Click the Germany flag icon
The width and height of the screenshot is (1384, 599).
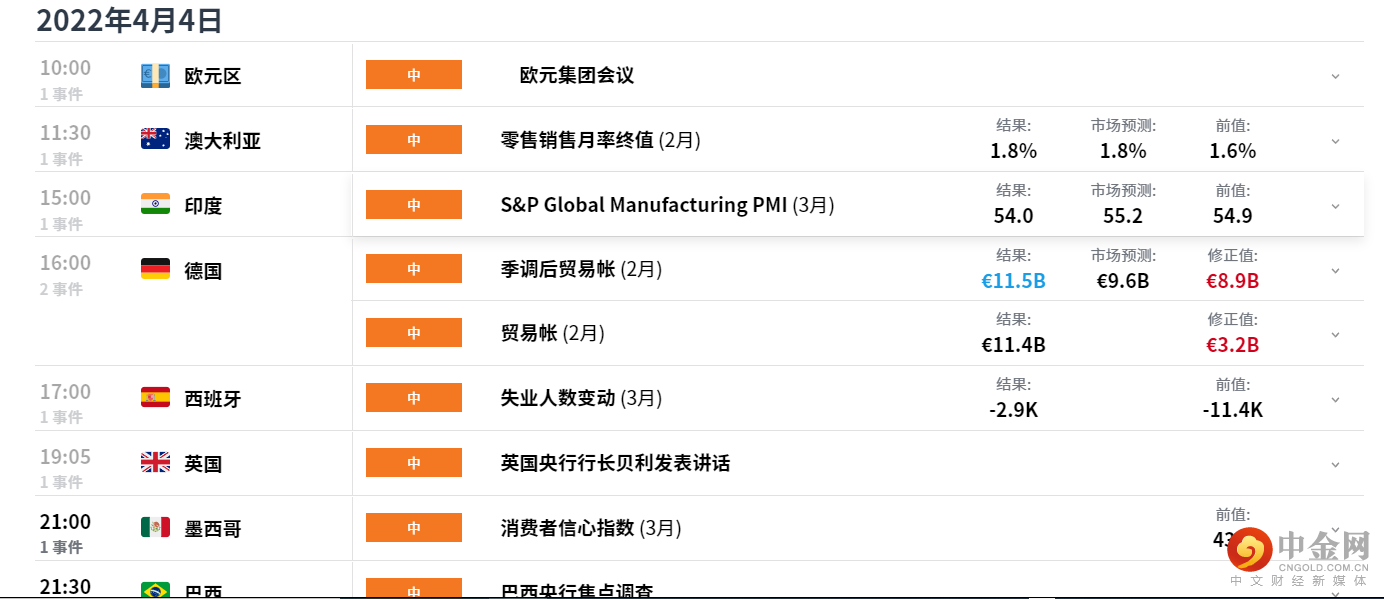(x=155, y=269)
